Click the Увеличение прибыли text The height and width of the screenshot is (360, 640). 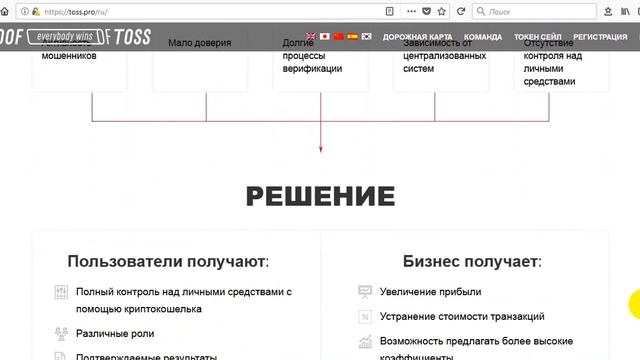click(x=431, y=292)
